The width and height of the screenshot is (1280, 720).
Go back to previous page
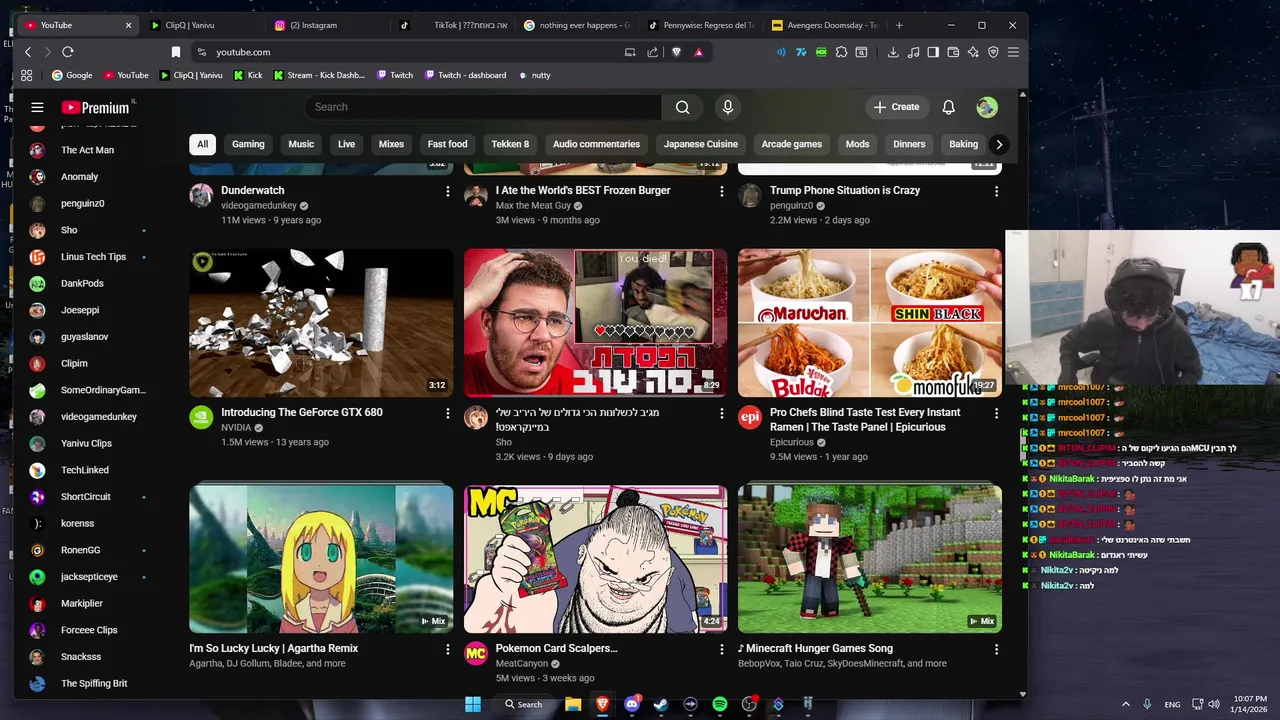tap(28, 52)
